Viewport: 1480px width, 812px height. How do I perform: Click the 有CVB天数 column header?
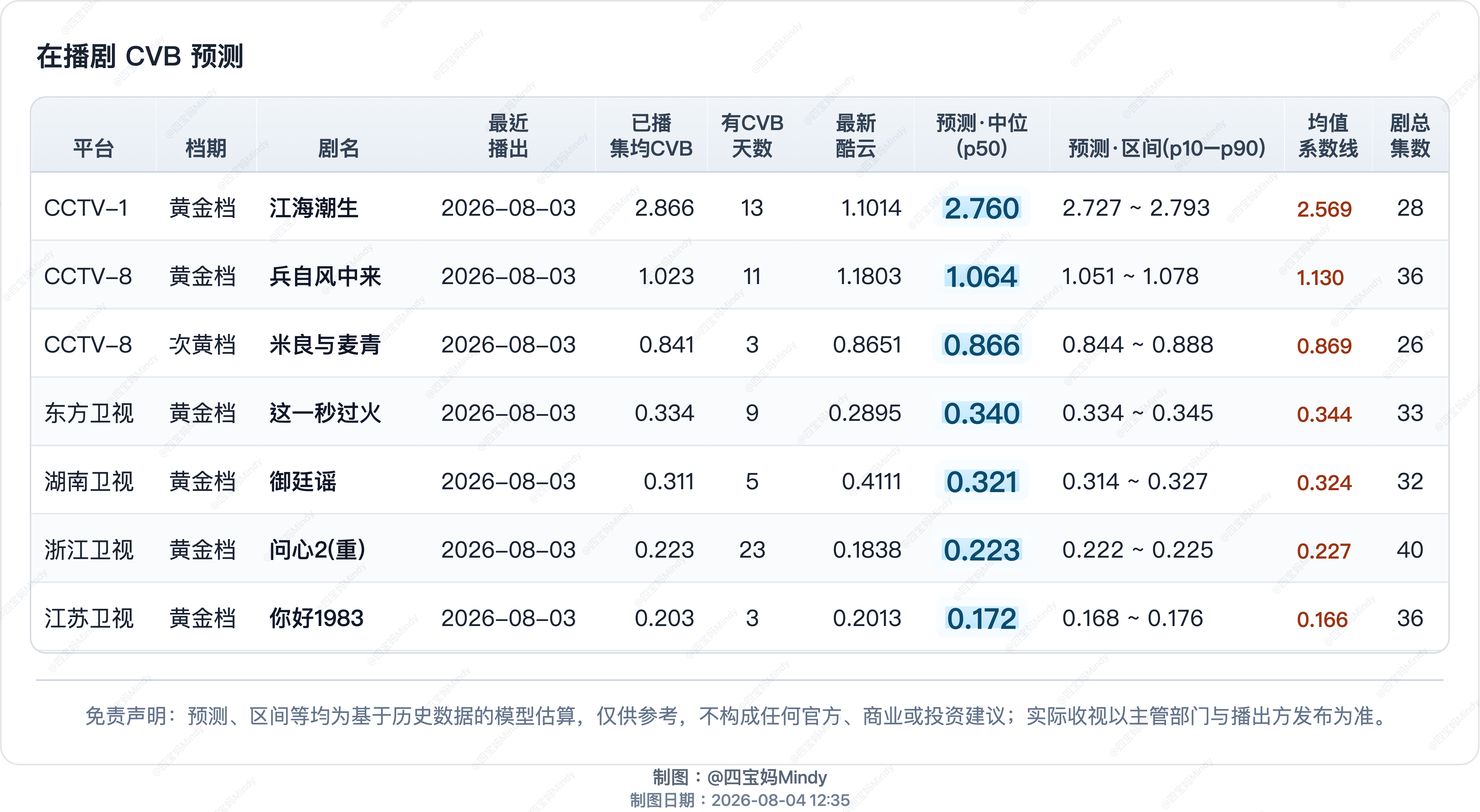tap(752, 135)
